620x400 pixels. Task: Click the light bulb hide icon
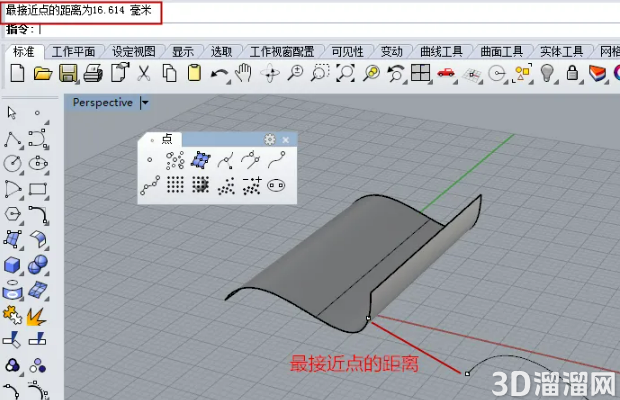547,73
